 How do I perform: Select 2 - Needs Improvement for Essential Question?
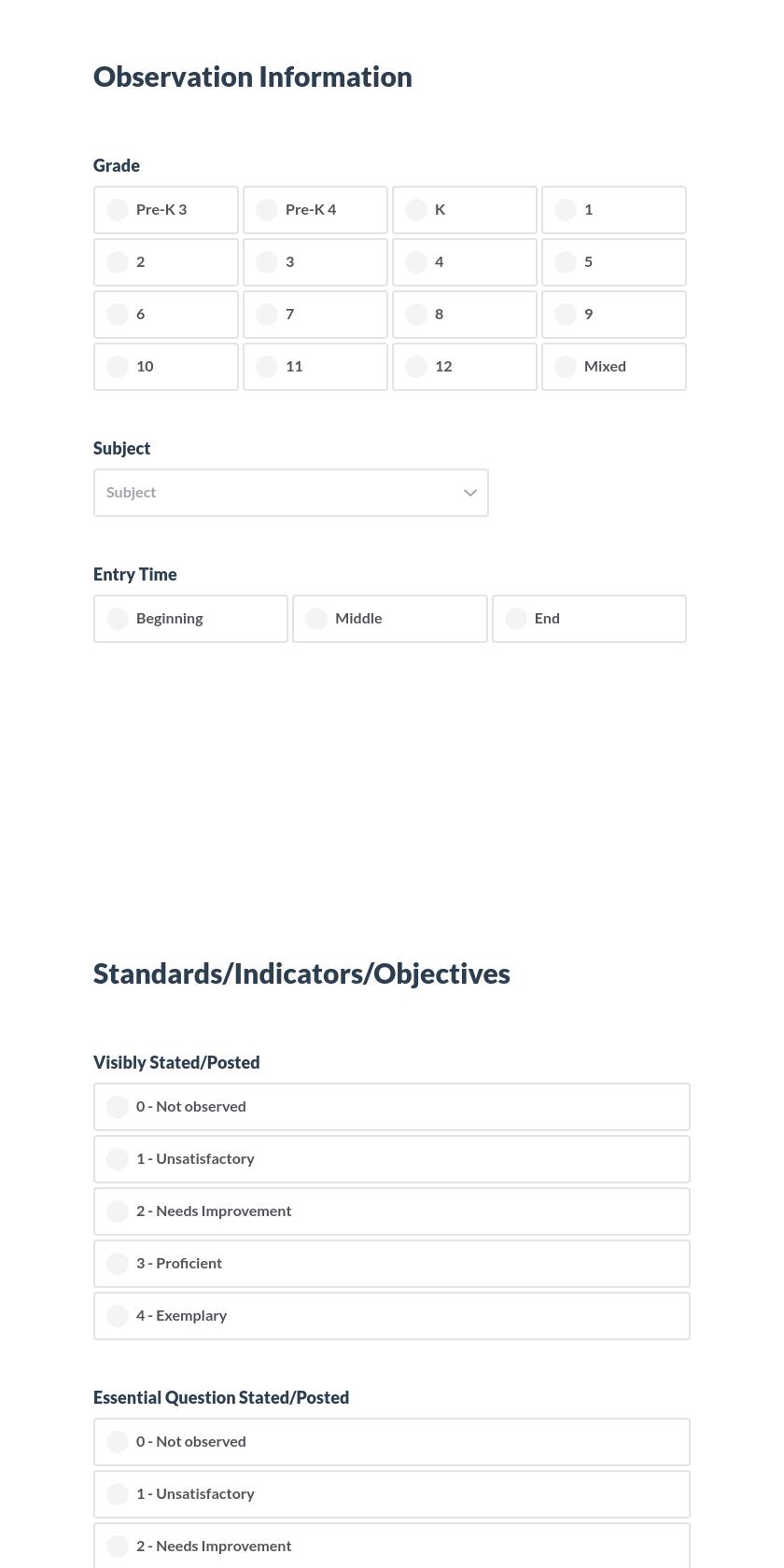click(391, 1546)
